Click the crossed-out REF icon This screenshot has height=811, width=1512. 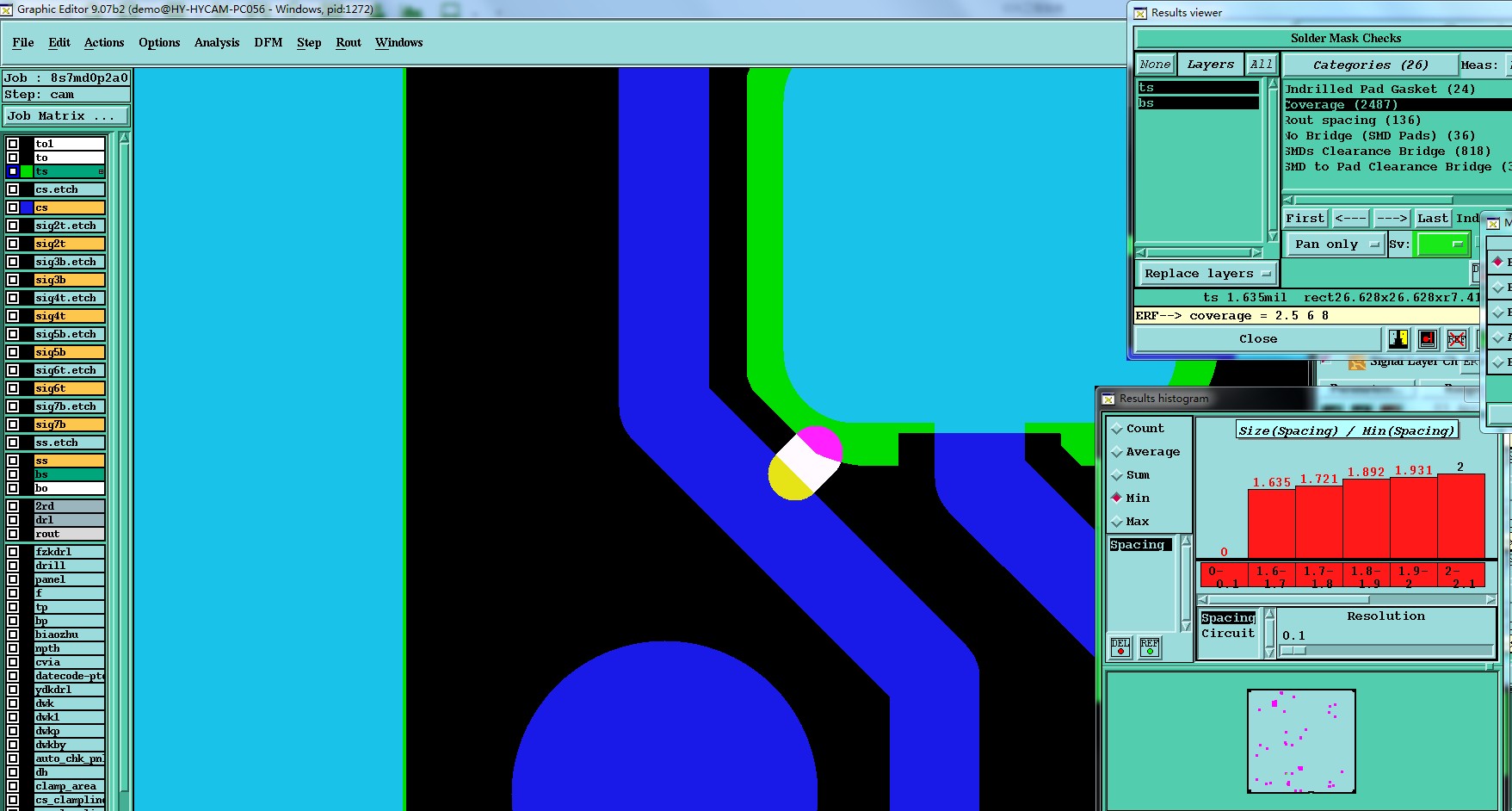tap(1456, 339)
